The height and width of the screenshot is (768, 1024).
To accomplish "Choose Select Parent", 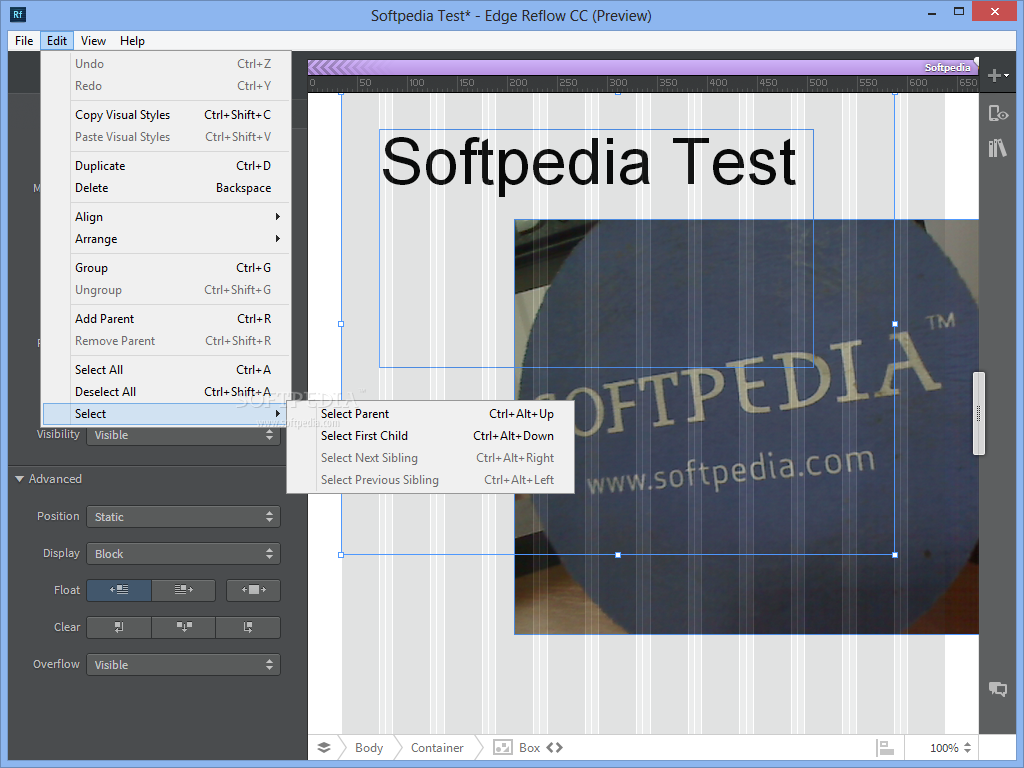I will [431, 414].
